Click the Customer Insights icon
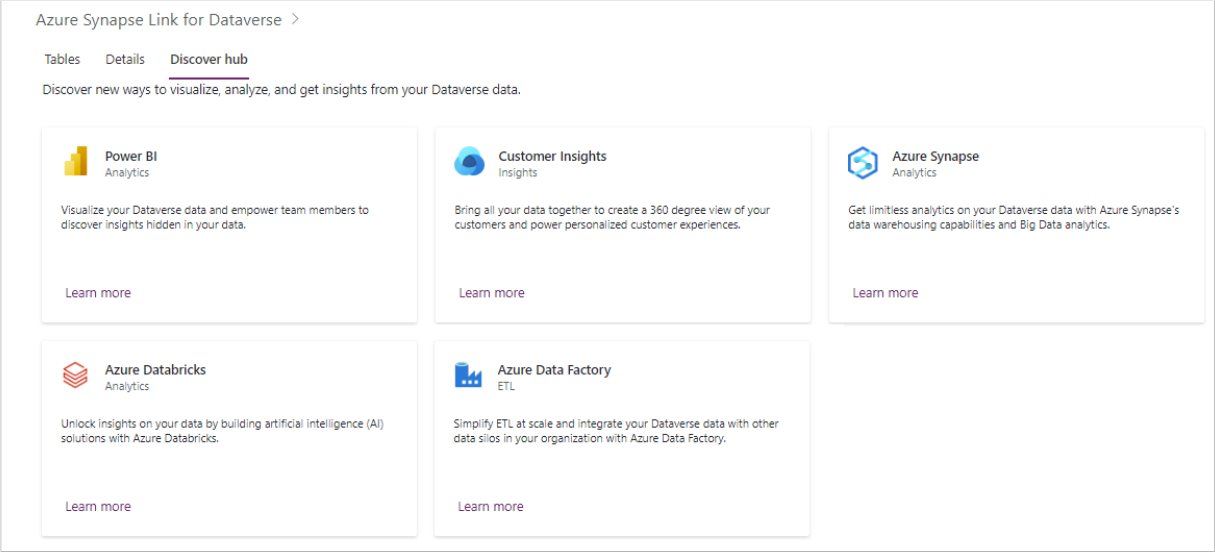Image resolution: width=1215 pixels, height=552 pixels. point(469,162)
